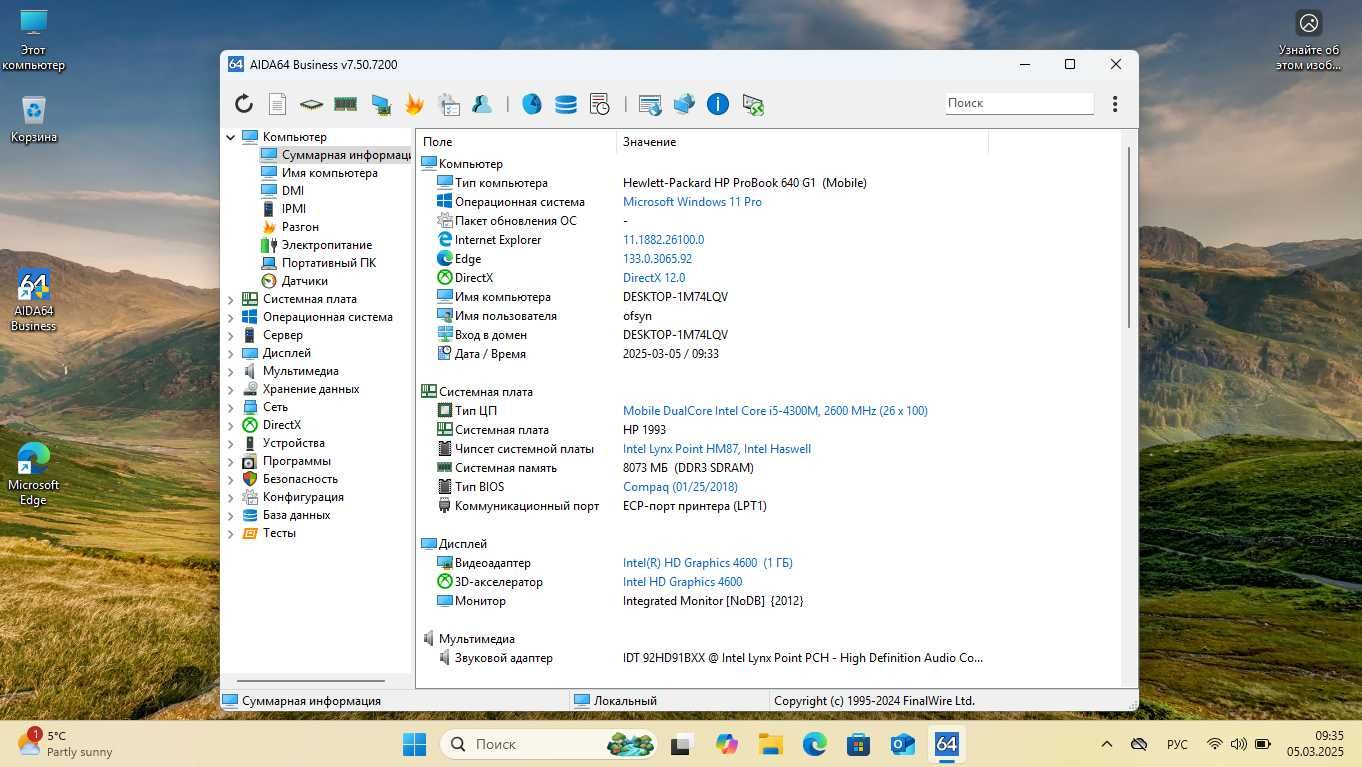Open the РУС language indicator
This screenshot has height=767, width=1362.
(1177, 744)
